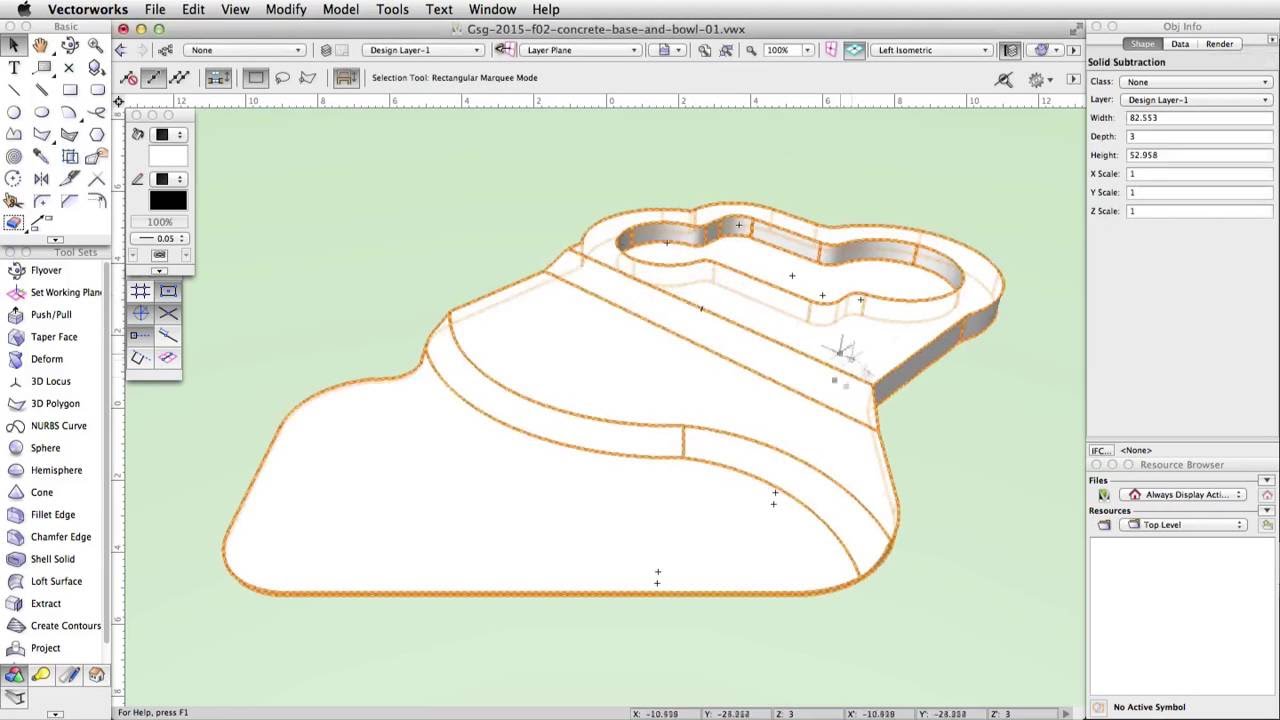This screenshot has height=720, width=1280.
Task: Toggle Snap to Intersection in snapping palette
Action: [168, 314]
